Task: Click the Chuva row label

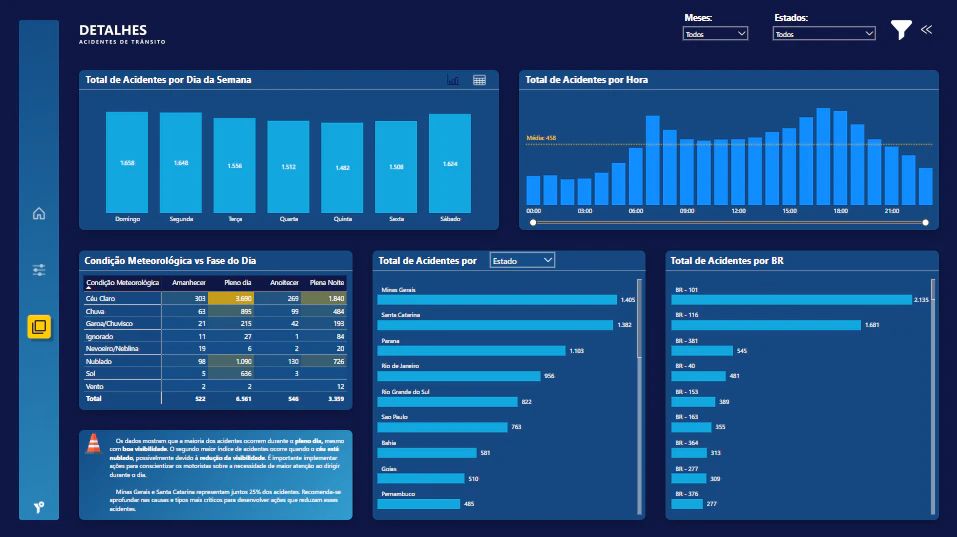Action: [95, 311]
